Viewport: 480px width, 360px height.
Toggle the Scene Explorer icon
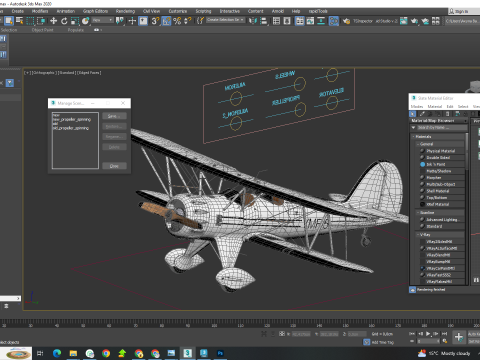276,21
